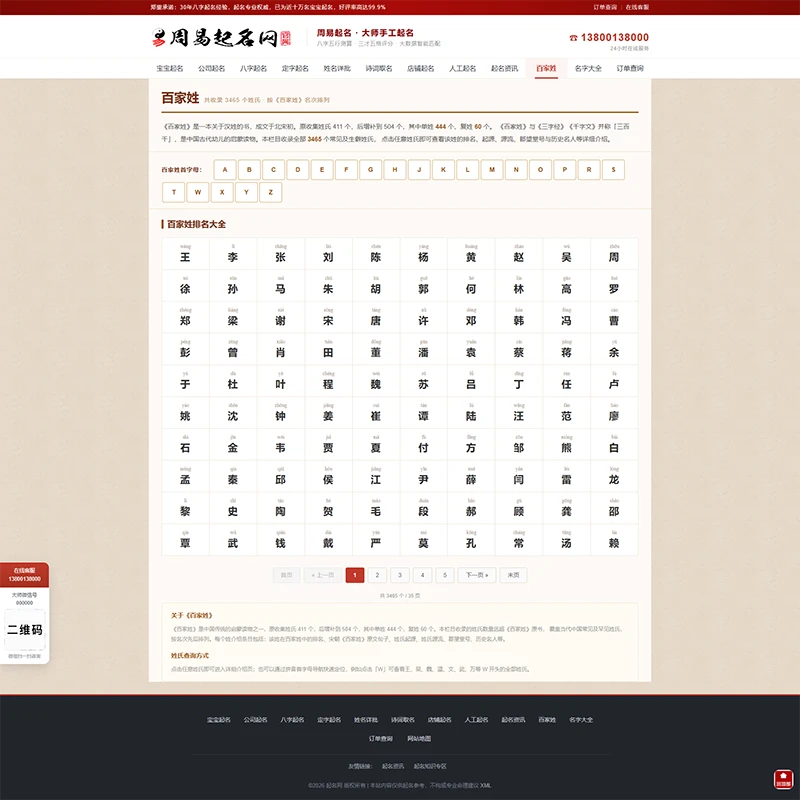
Task: Open 起名知识专区 friendly link in footer
Action: [x=430, y=766]
